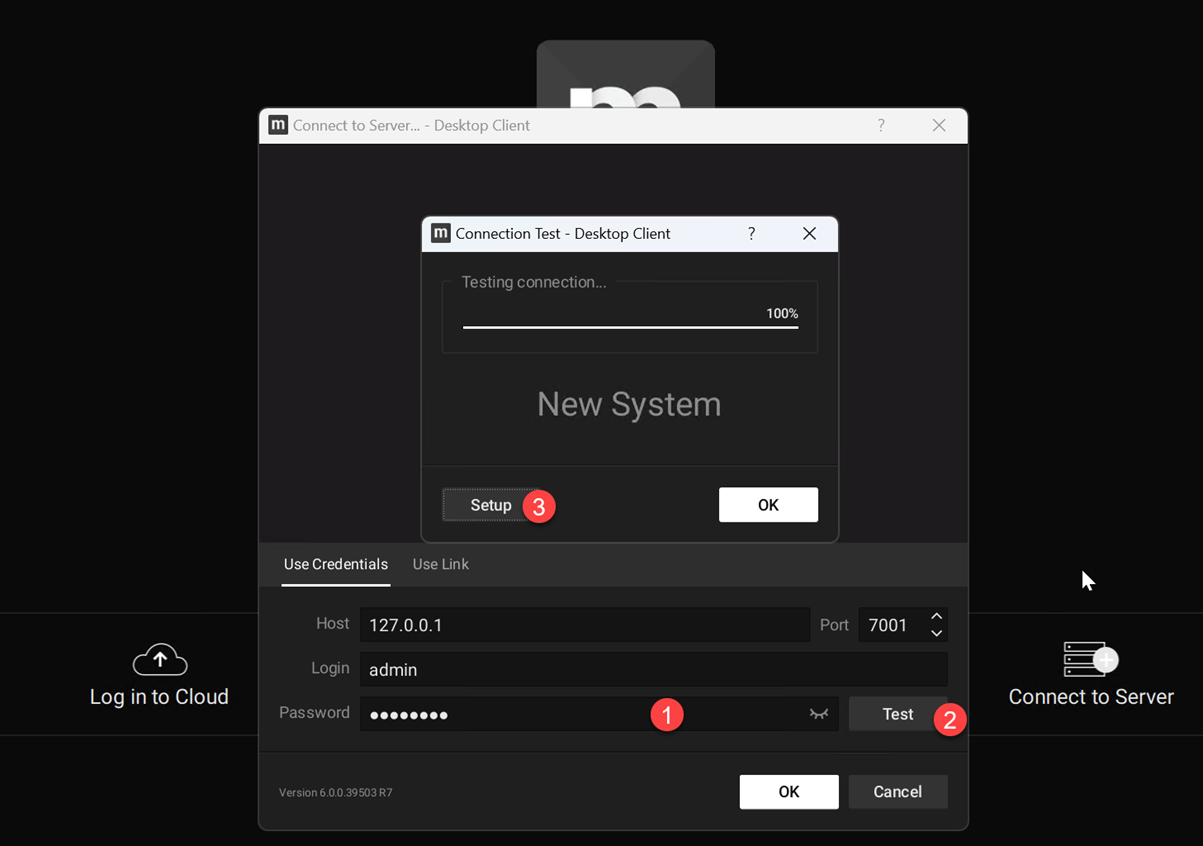Confirm with OK in Connection Test dialog
Screen dimensions: 1203x846
coord(768,505)
